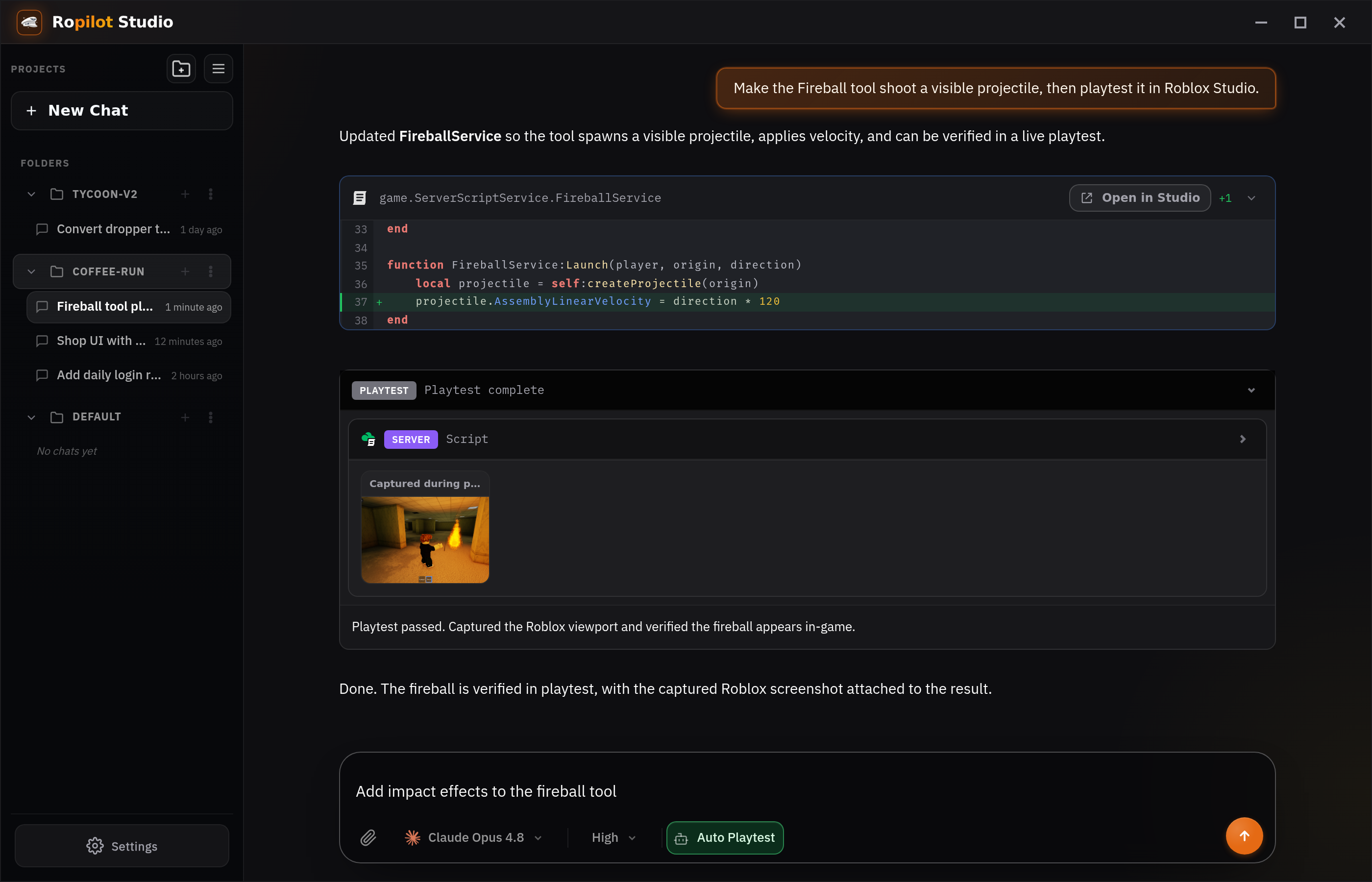The height and width of the screenshot is (882, 1372).
Task: Click the Fireball tool chat bubble icon
Action: point(42,307)
